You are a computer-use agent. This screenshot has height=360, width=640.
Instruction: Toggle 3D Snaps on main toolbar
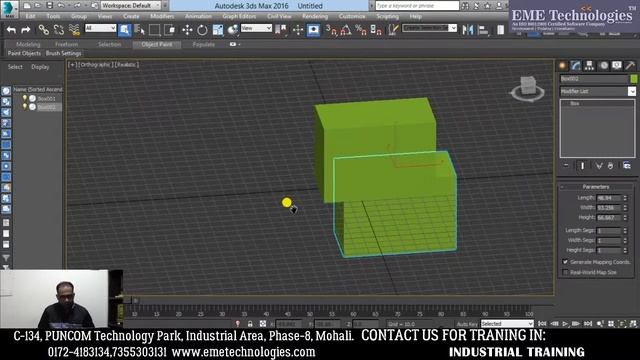point(331,30)
